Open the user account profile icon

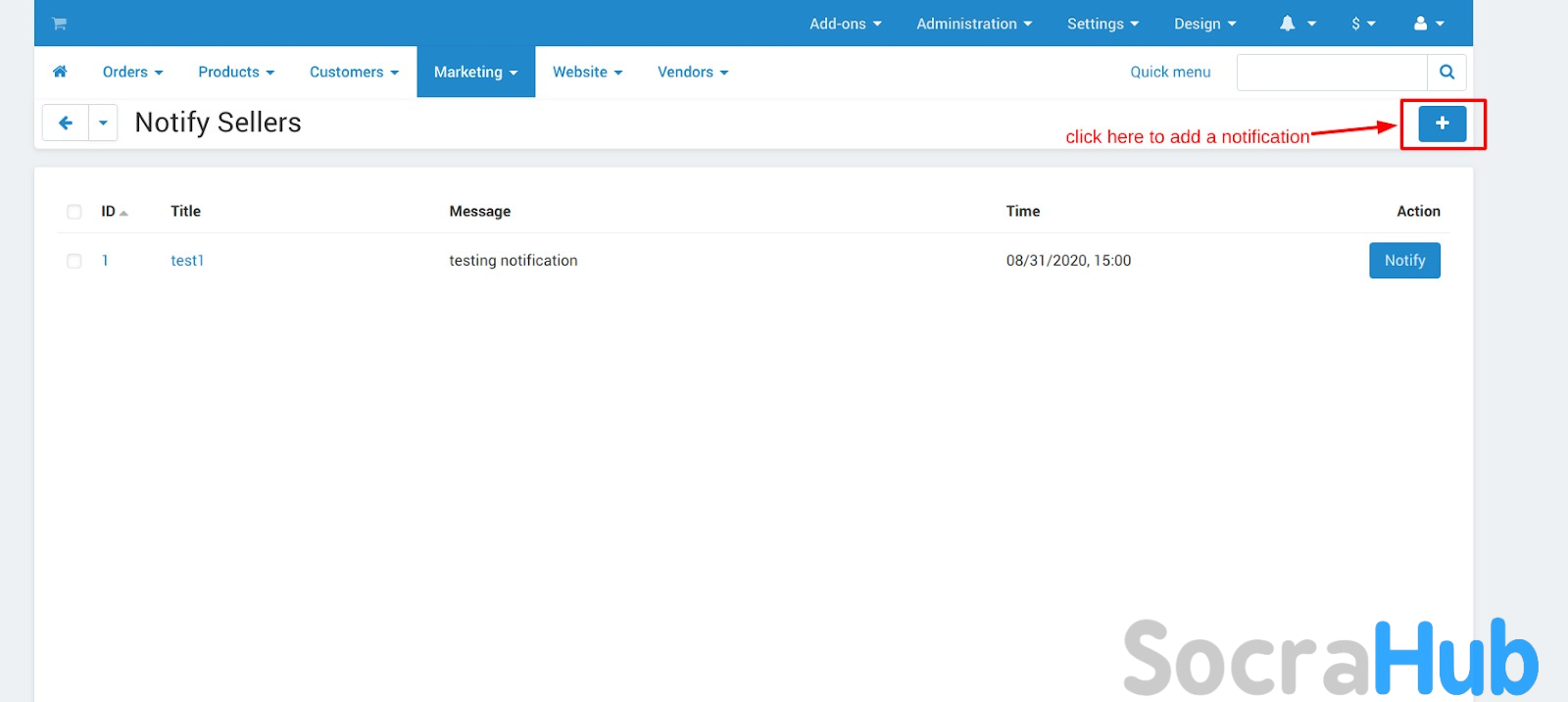pos(1420,24)
